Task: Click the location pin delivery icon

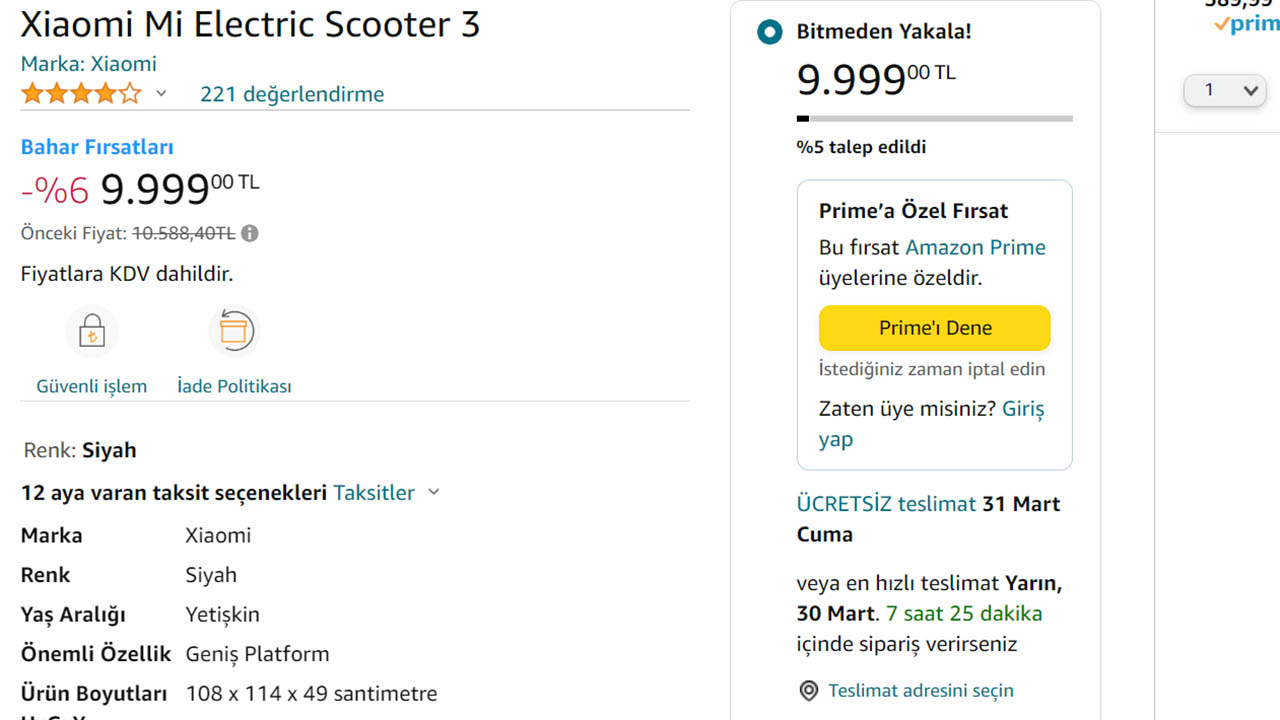Action: tap(808, 691)
